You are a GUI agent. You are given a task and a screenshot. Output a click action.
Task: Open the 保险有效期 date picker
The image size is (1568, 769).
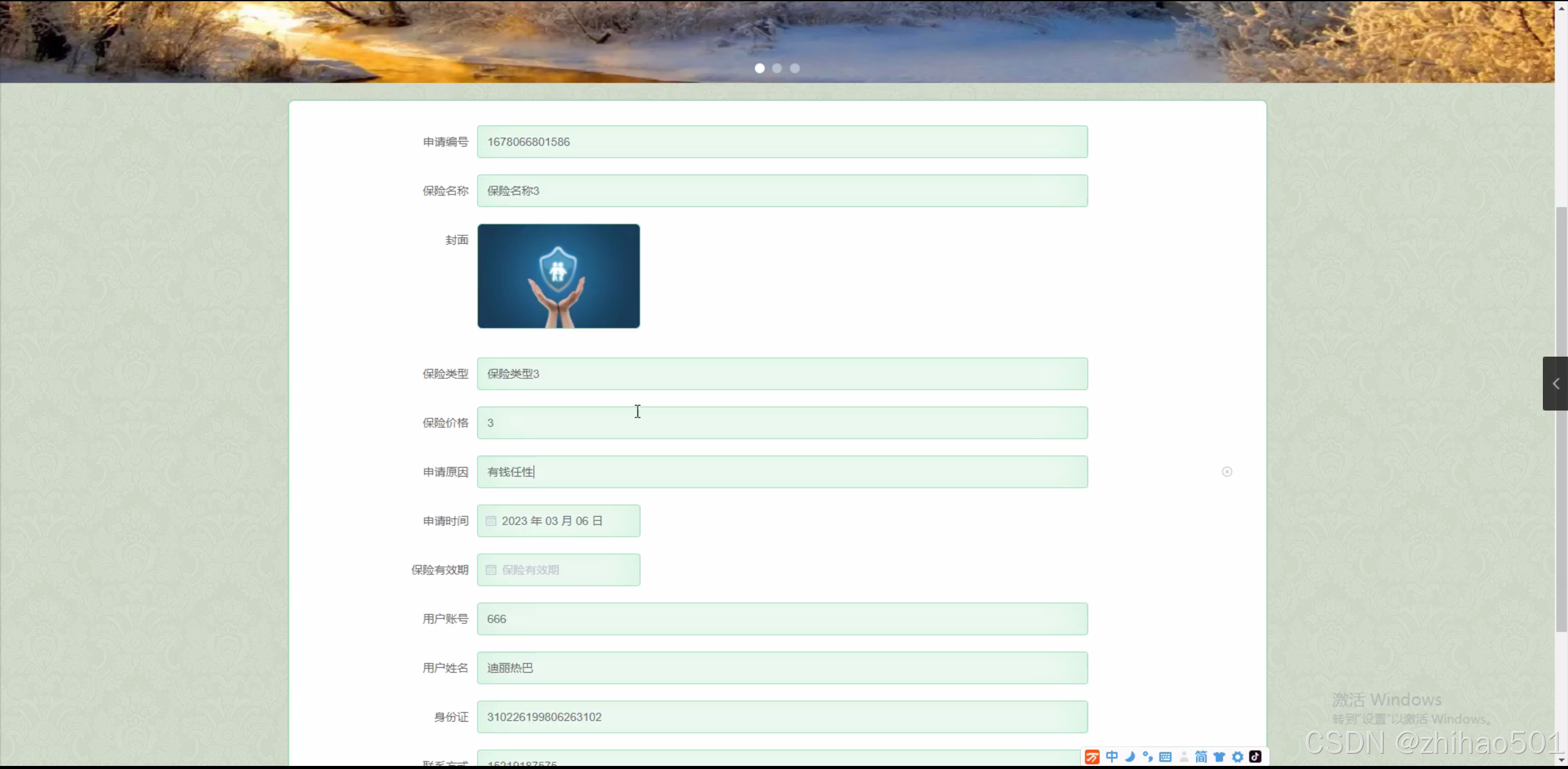[558, 569]
